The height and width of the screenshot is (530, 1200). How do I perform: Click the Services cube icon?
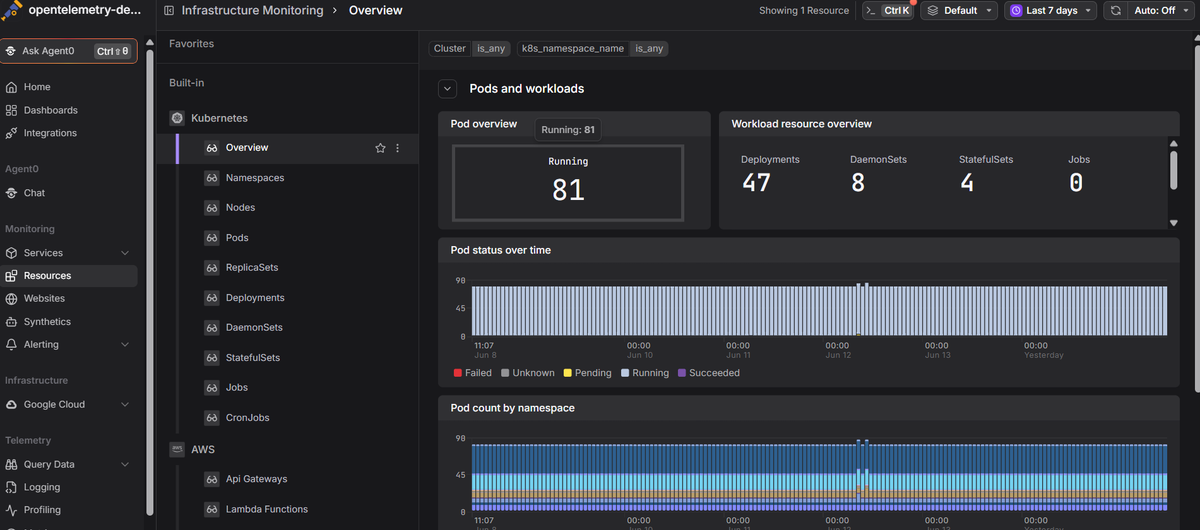11,253
